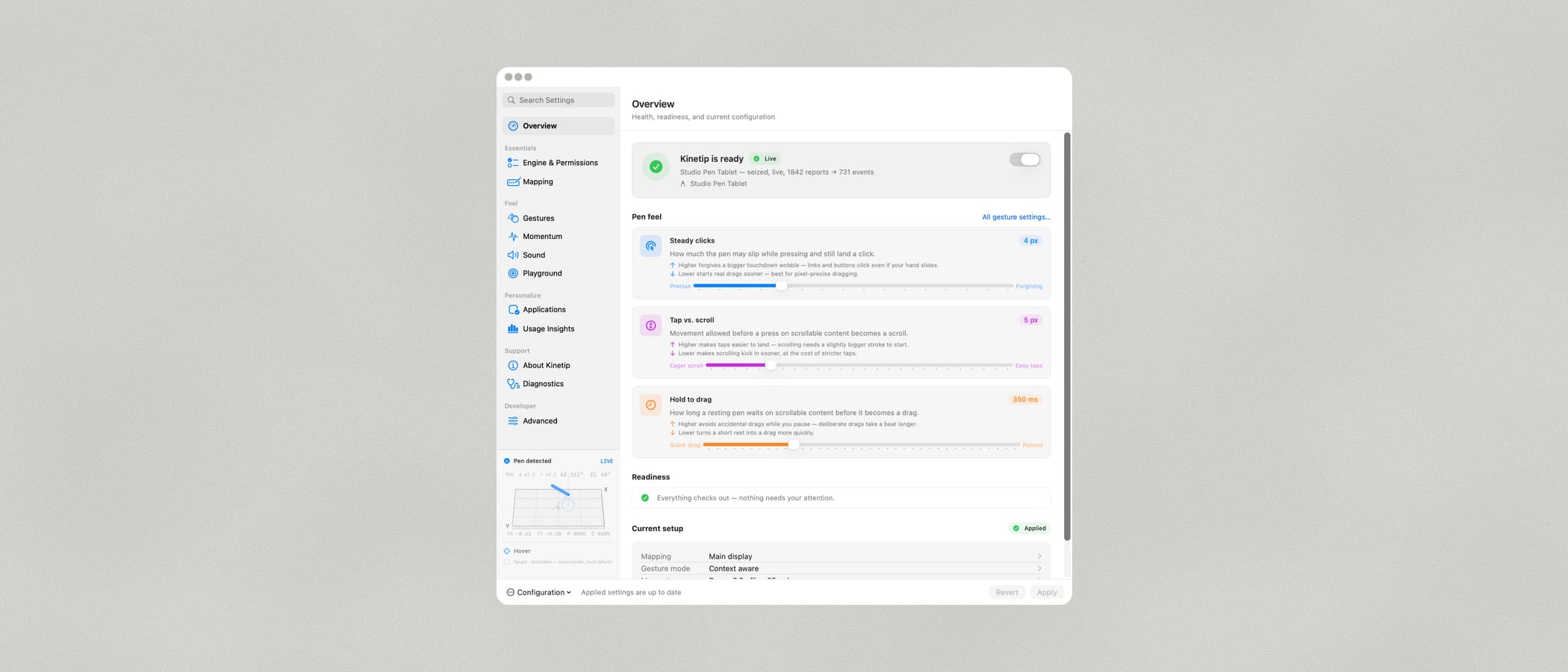
Task: Open the Usage Insights chart icon
Action: pyautogui.click(x=513, y=329)
